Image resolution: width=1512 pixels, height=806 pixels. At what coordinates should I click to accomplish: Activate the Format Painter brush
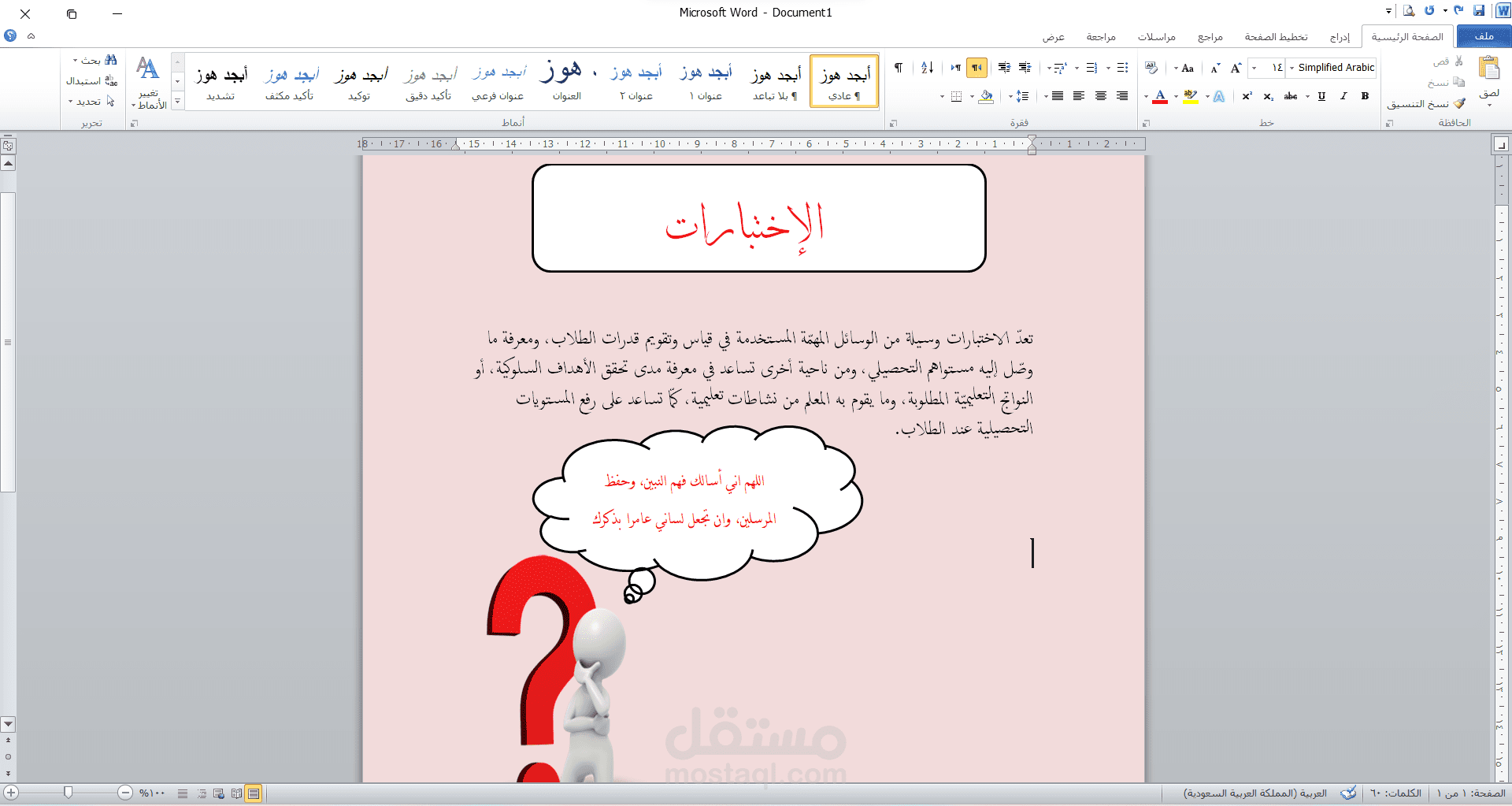pos(1459,103)
